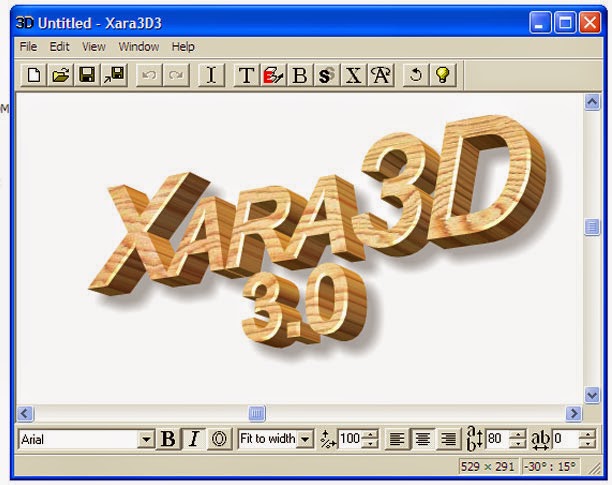Click the scroll right arrow
The height and width of the screenshot is (485, 612).
pos(574,413)
